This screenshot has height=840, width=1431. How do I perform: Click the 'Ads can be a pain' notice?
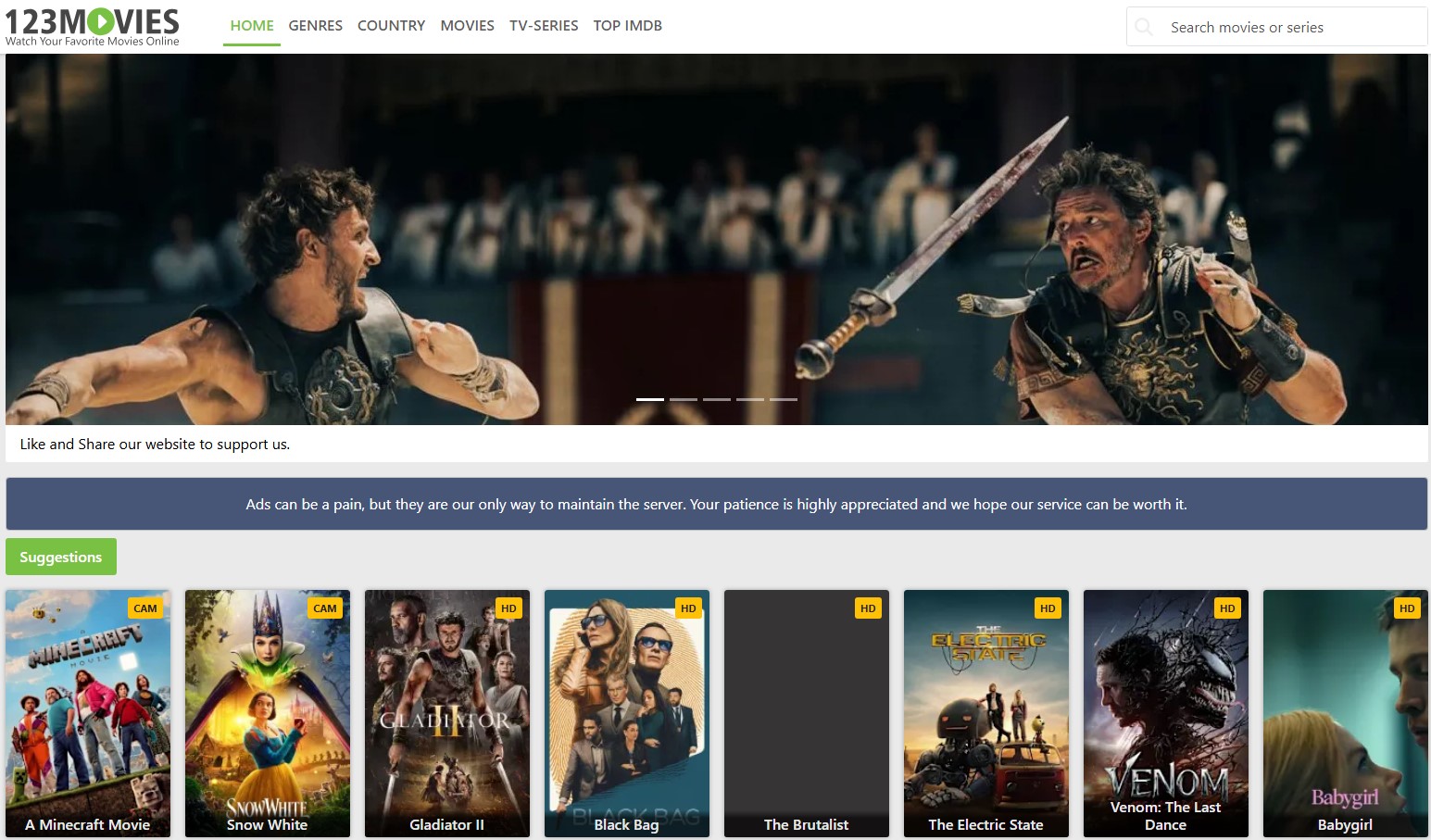(x=716, y=504)
